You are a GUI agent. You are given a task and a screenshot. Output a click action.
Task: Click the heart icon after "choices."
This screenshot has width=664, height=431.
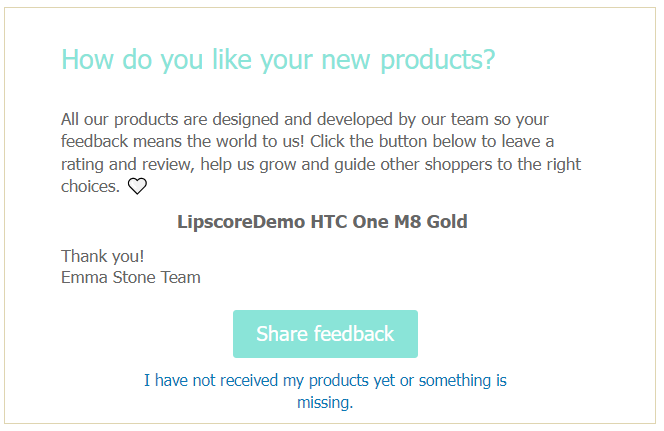point(137,186)
